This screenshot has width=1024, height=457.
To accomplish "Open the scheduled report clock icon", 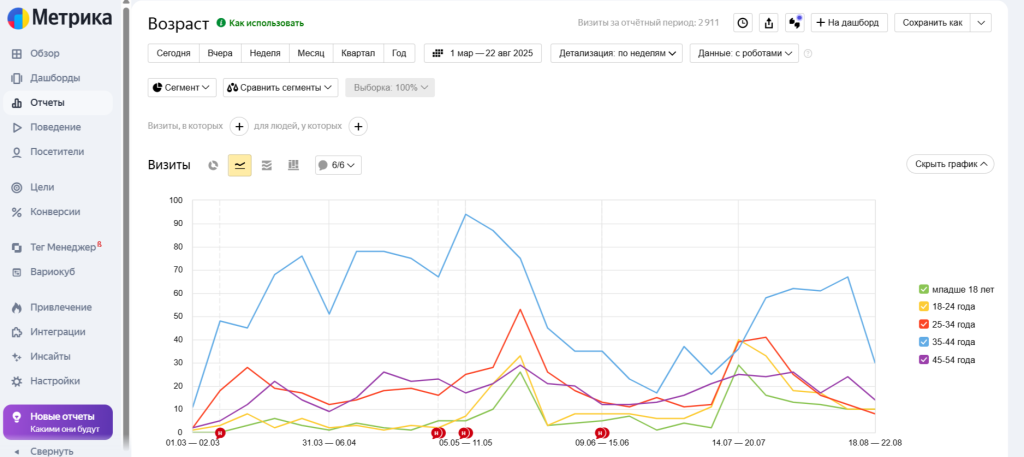I will [743, 23].
